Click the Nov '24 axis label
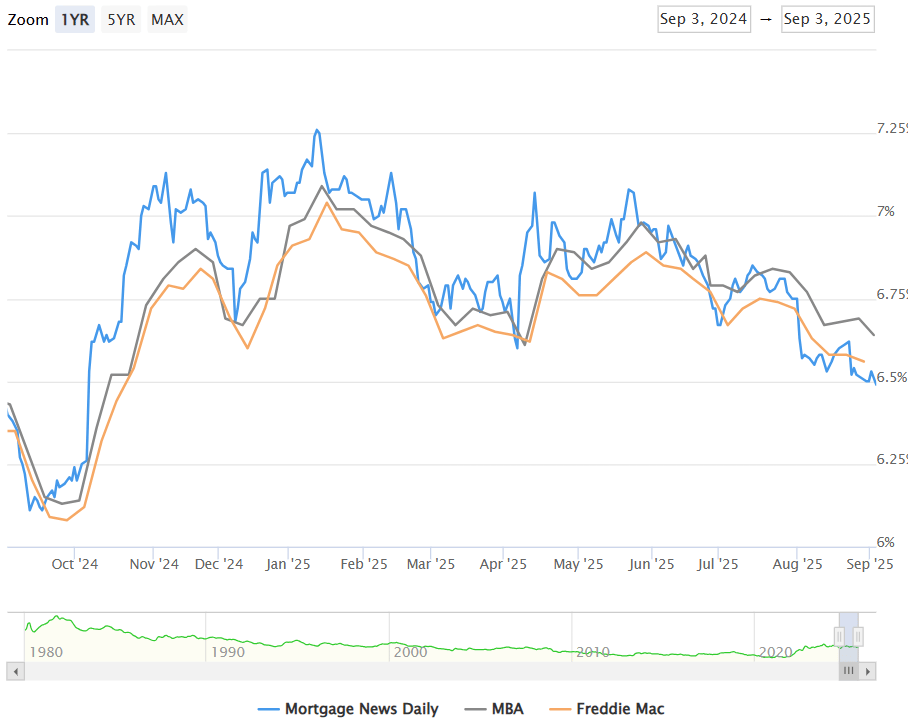908x728 pixels. click(154, 564)
